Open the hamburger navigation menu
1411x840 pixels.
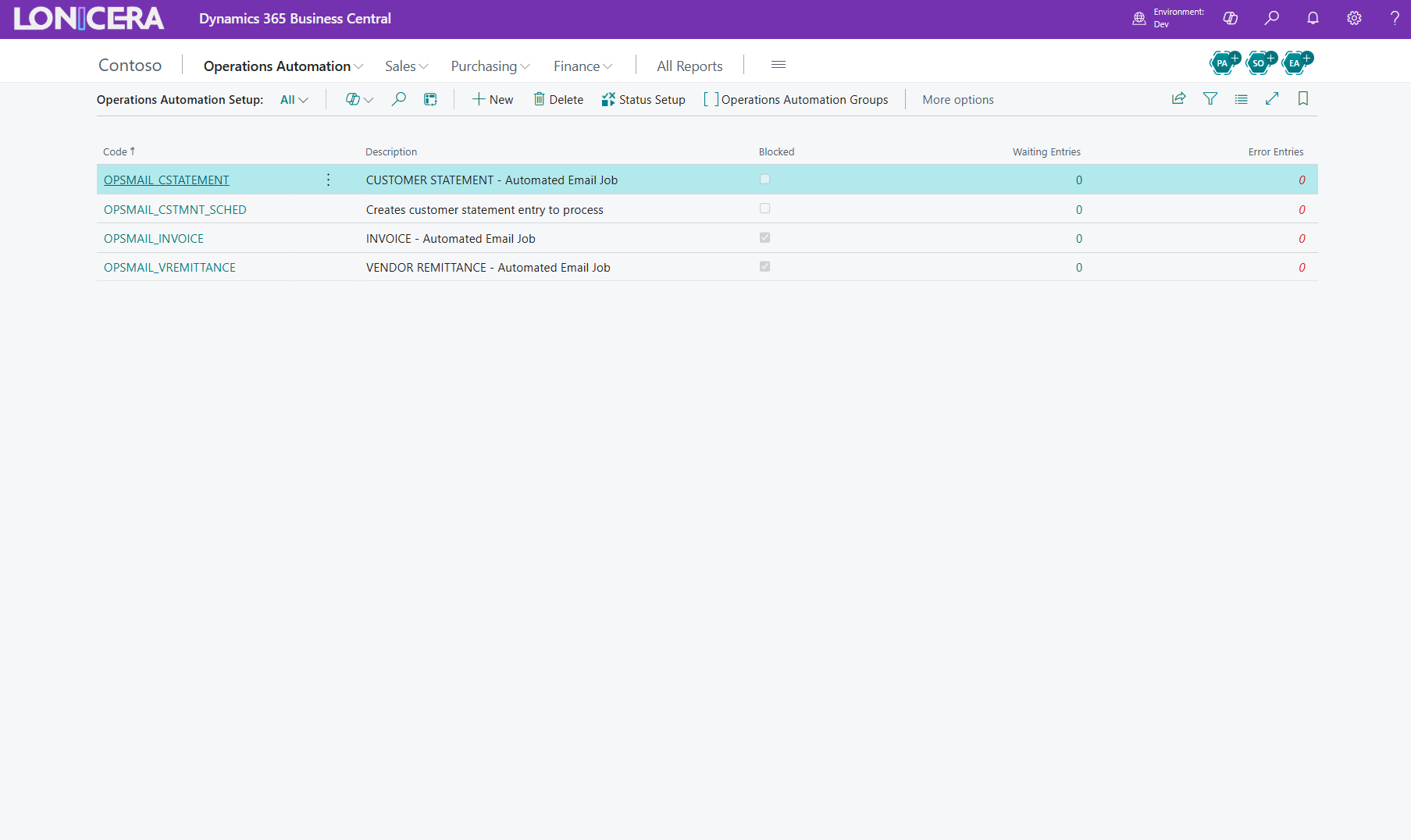tap(779, 65)
